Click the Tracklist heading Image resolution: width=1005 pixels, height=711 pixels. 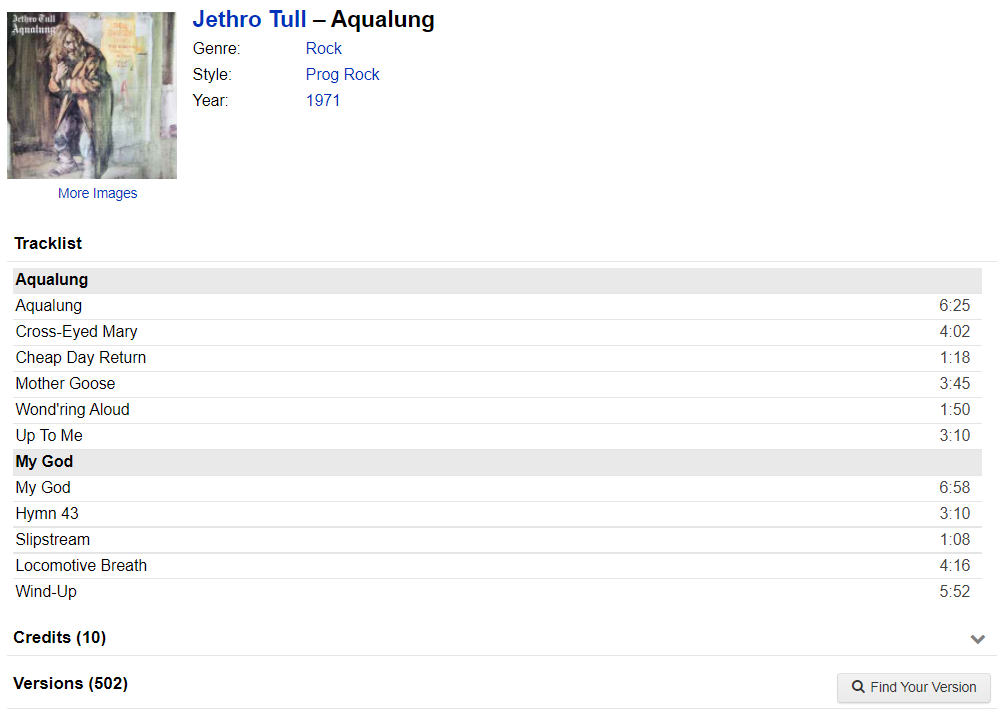(x=48, y=244)
